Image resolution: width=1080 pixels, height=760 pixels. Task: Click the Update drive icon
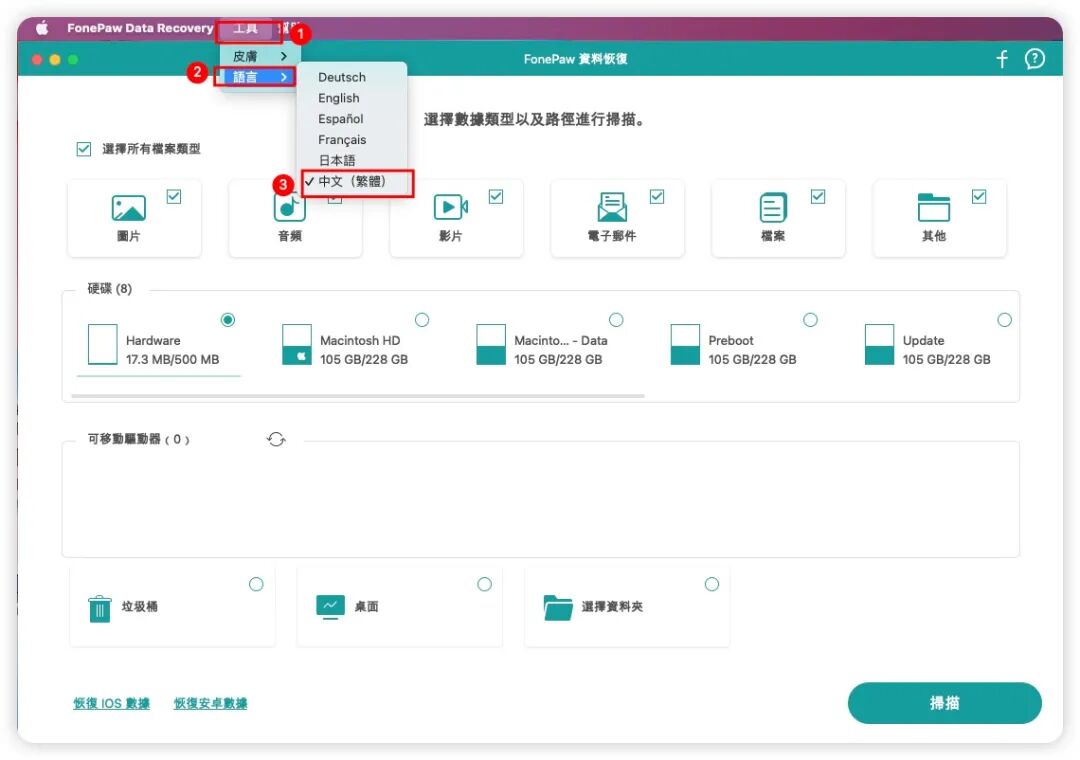click(x=880, y=345)
